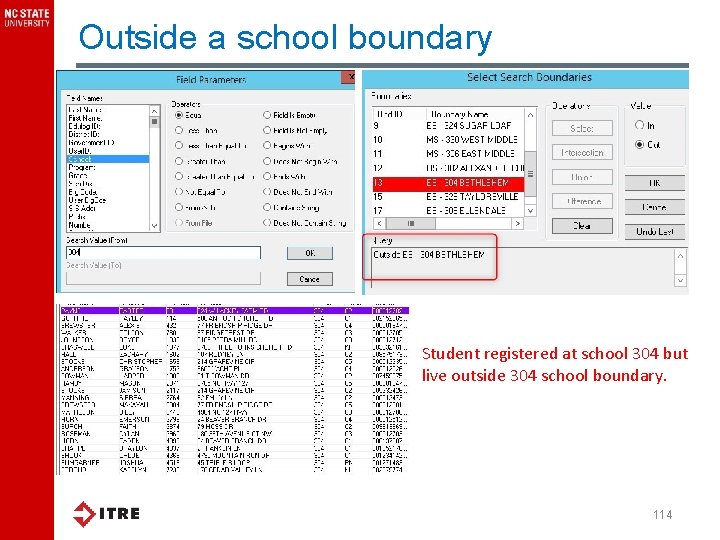Select the Field Is Empty radio button
This screenshot has height=540, width=720.
click(x=267, y=115)
